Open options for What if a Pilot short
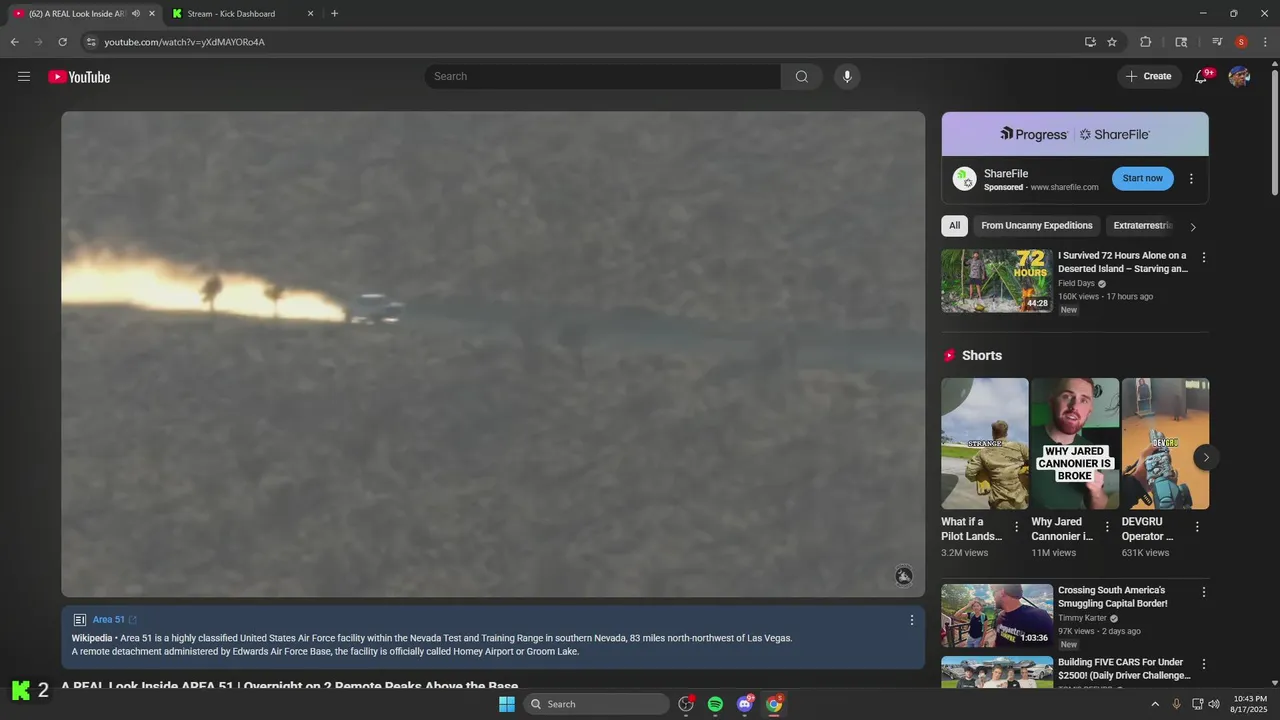 [1017, 527]
